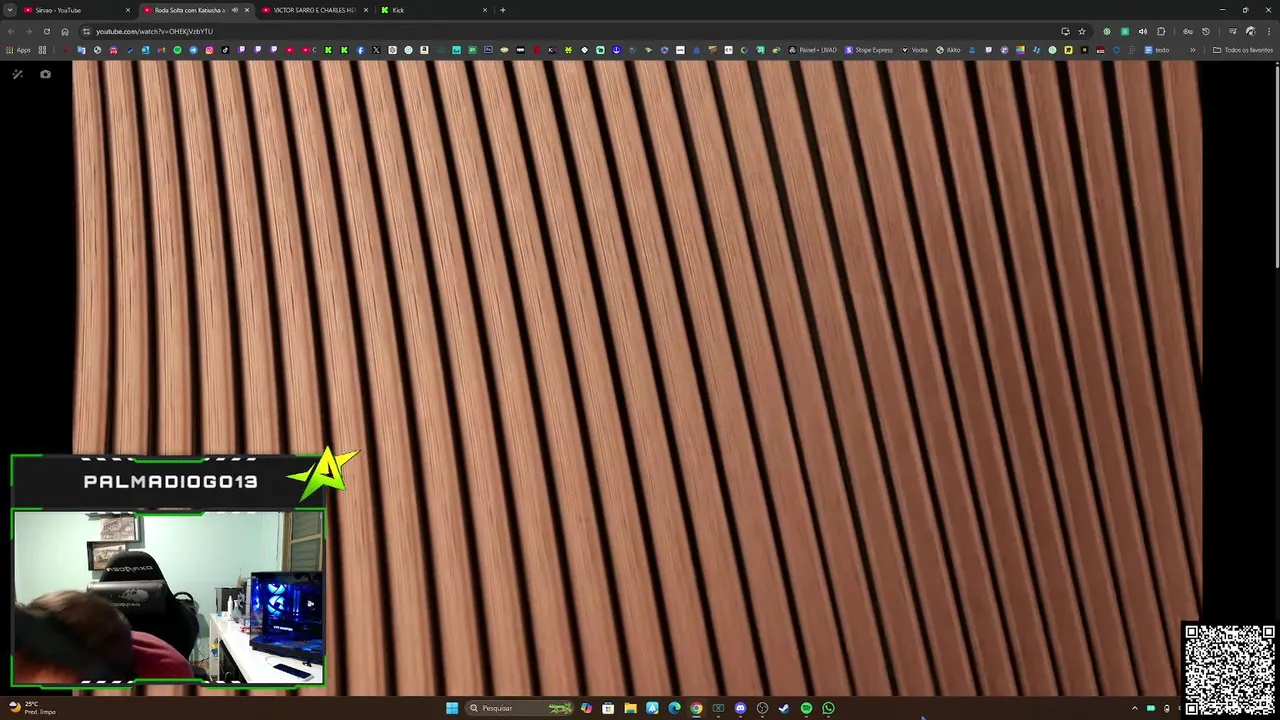The height and width of the screenshot is (720, 1280).
Task: Expand the hidden bookmarks chevron
Action: pos(1193,50)
